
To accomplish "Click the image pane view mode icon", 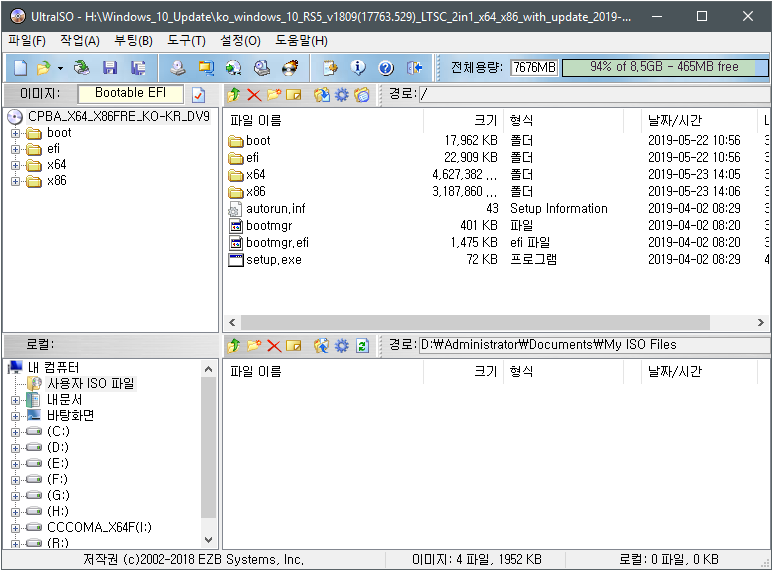I will [x=361, y=95].
